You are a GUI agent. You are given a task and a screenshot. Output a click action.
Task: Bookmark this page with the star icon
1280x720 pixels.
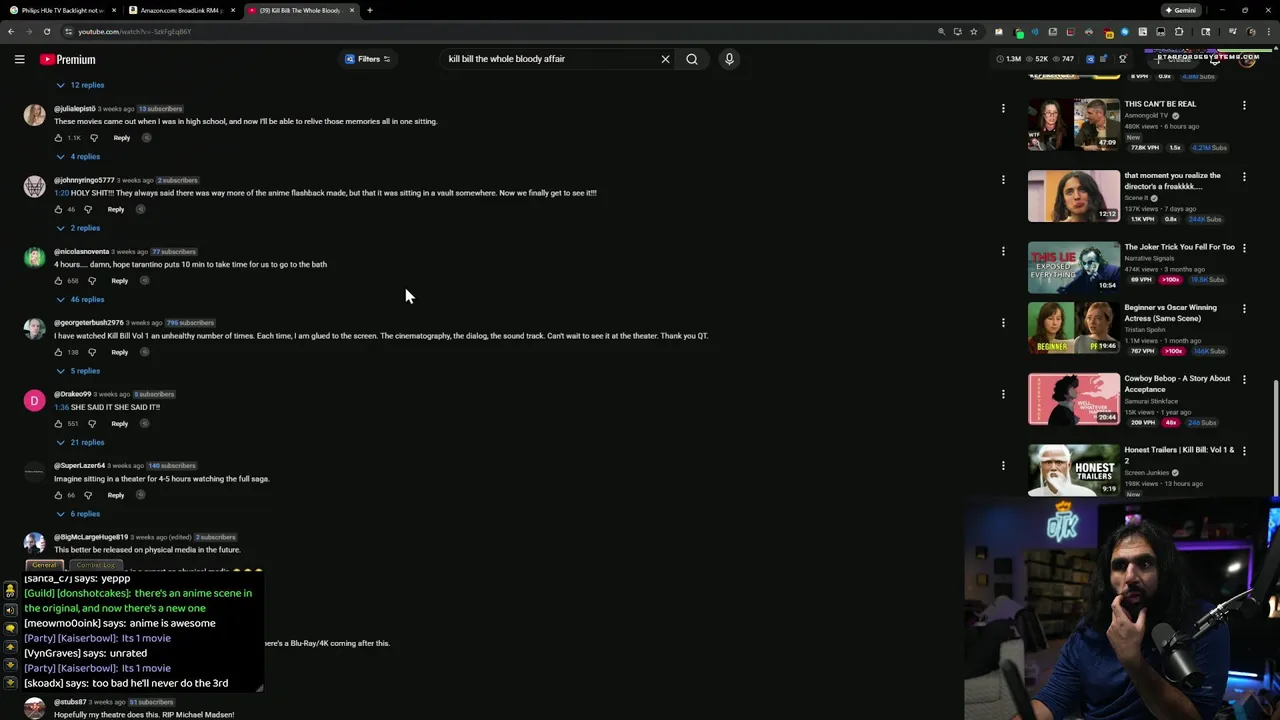[x=973, y=31]
